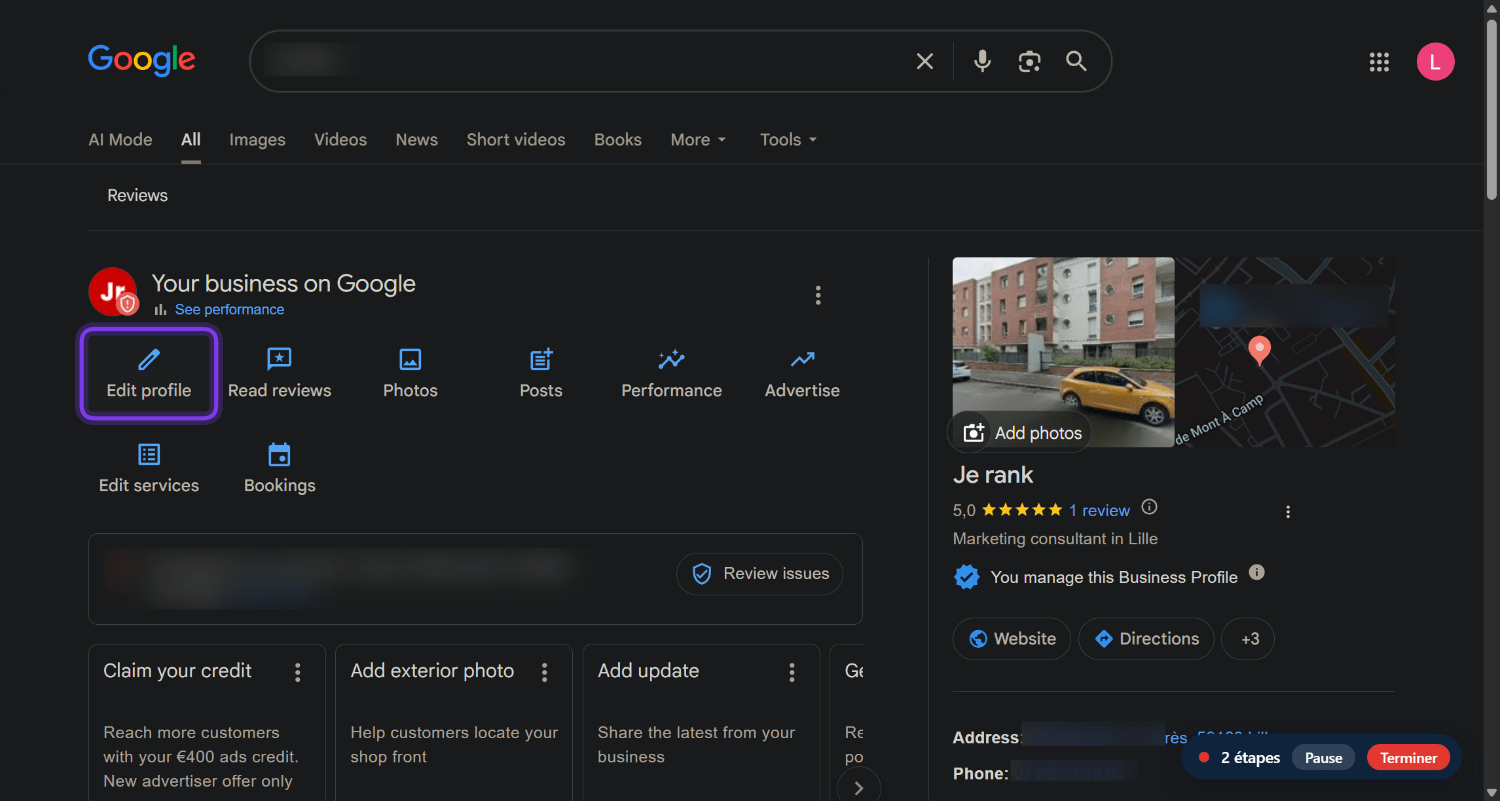Click the Website button
Viewport: 1500px width, 801px height.
pos(1011,639)
